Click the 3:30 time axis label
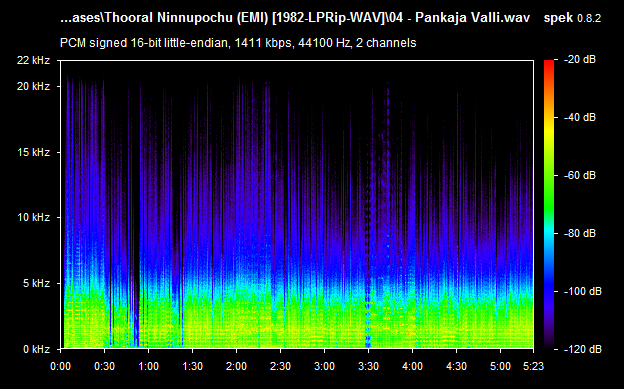This screenshot has height=389, width=624. coord(368,366)
